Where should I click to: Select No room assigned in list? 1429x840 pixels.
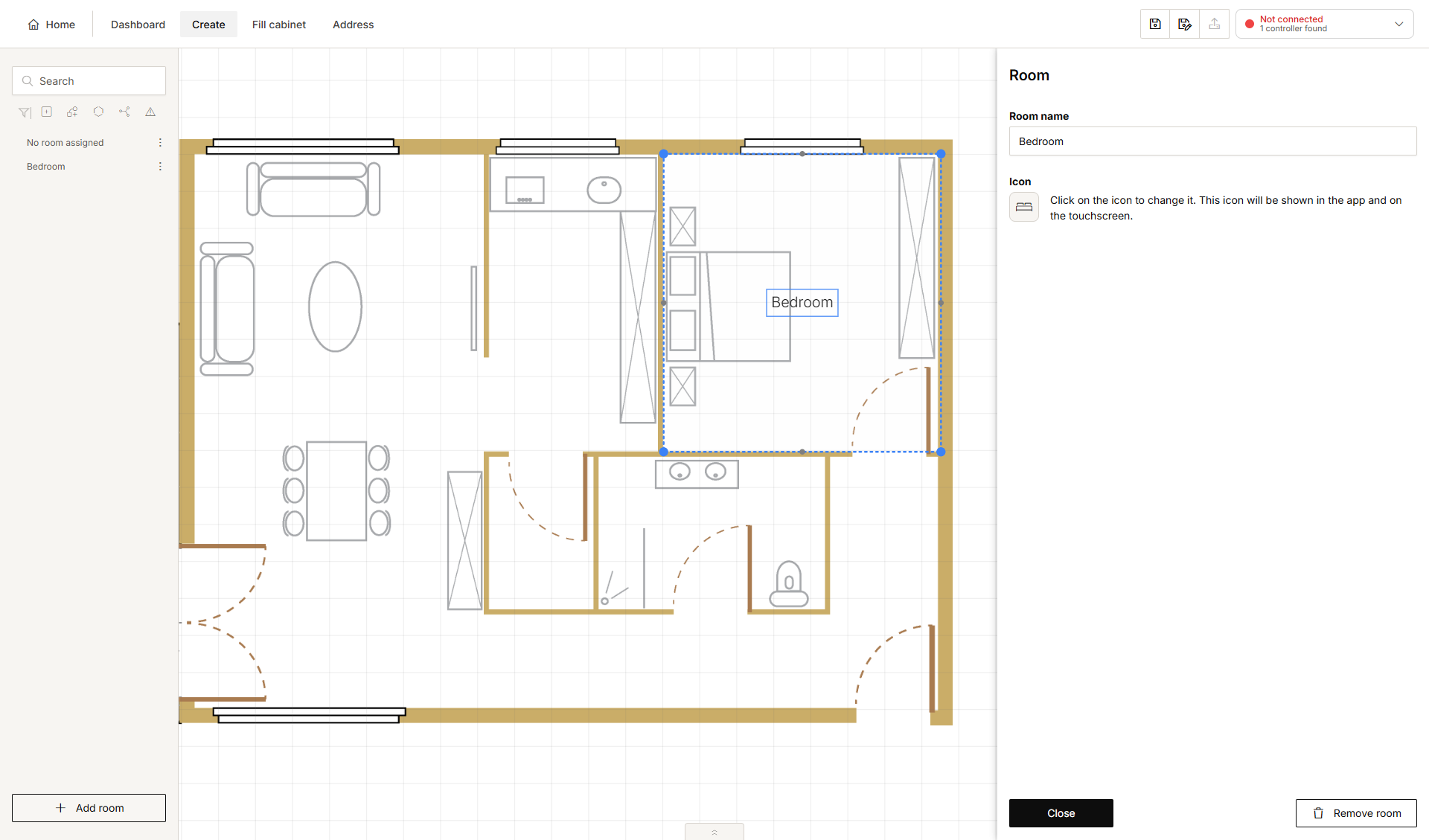(x=65, y=142)
